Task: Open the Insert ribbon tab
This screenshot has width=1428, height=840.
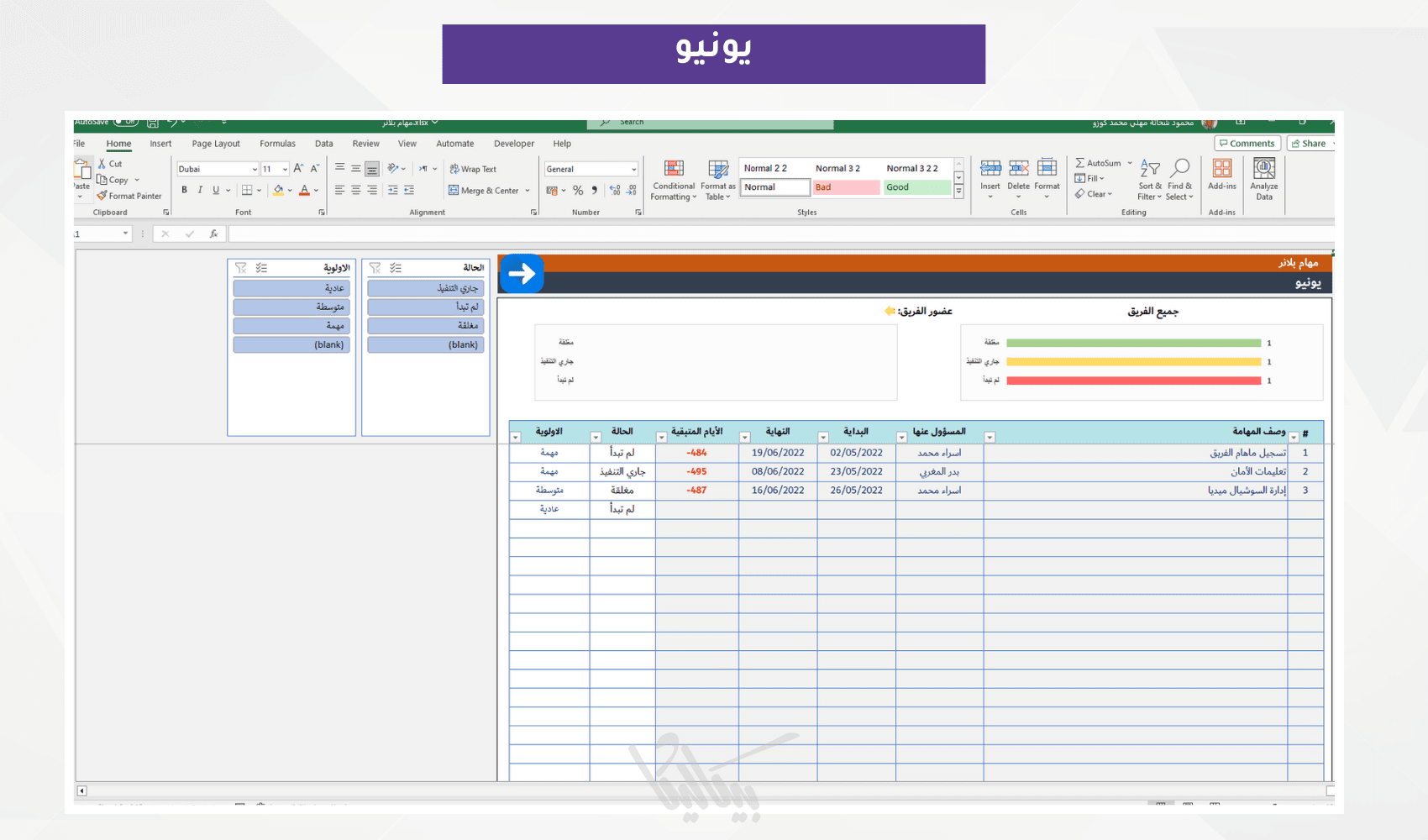Action: [x=160, y=144]
